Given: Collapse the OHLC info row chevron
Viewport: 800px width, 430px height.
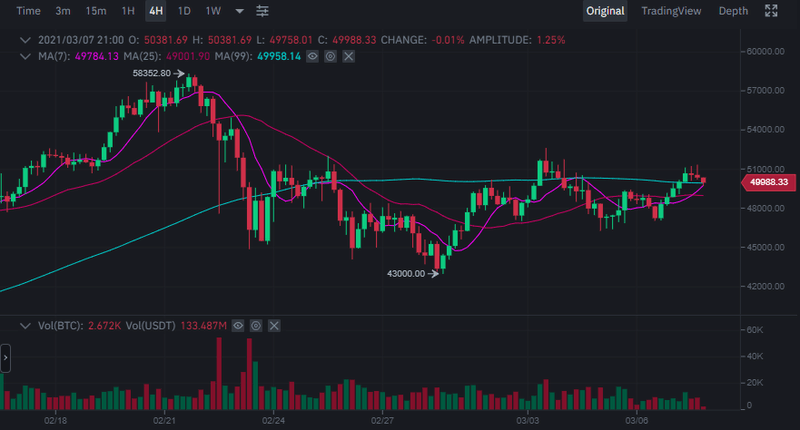Looking at the screenshot, I should coord(26,40).
